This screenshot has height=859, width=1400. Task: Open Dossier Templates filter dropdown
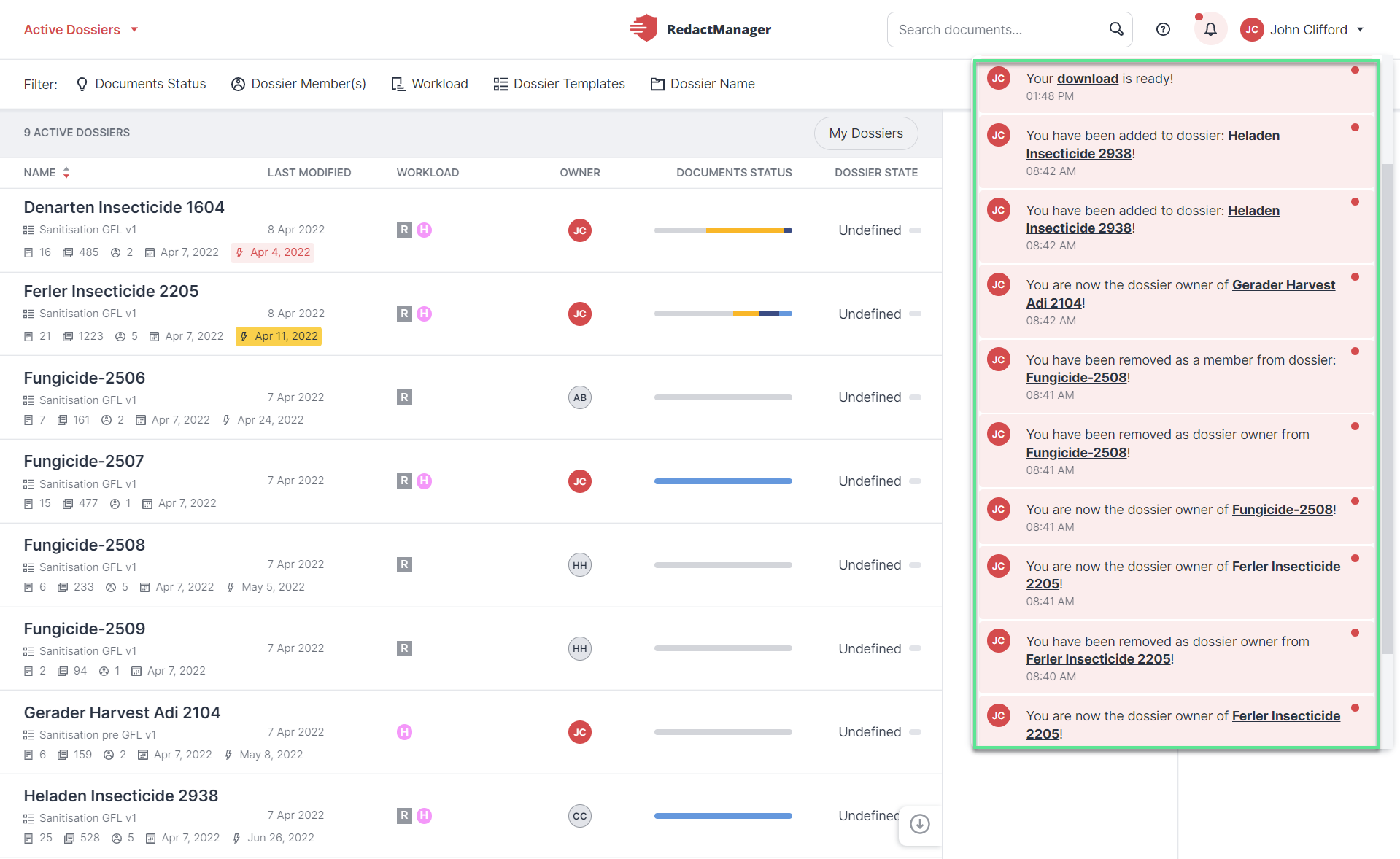559,84
